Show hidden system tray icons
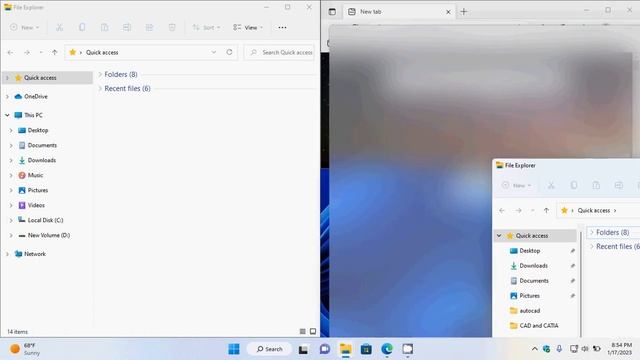This screenshot has width=640, height=360. (534, 349)
